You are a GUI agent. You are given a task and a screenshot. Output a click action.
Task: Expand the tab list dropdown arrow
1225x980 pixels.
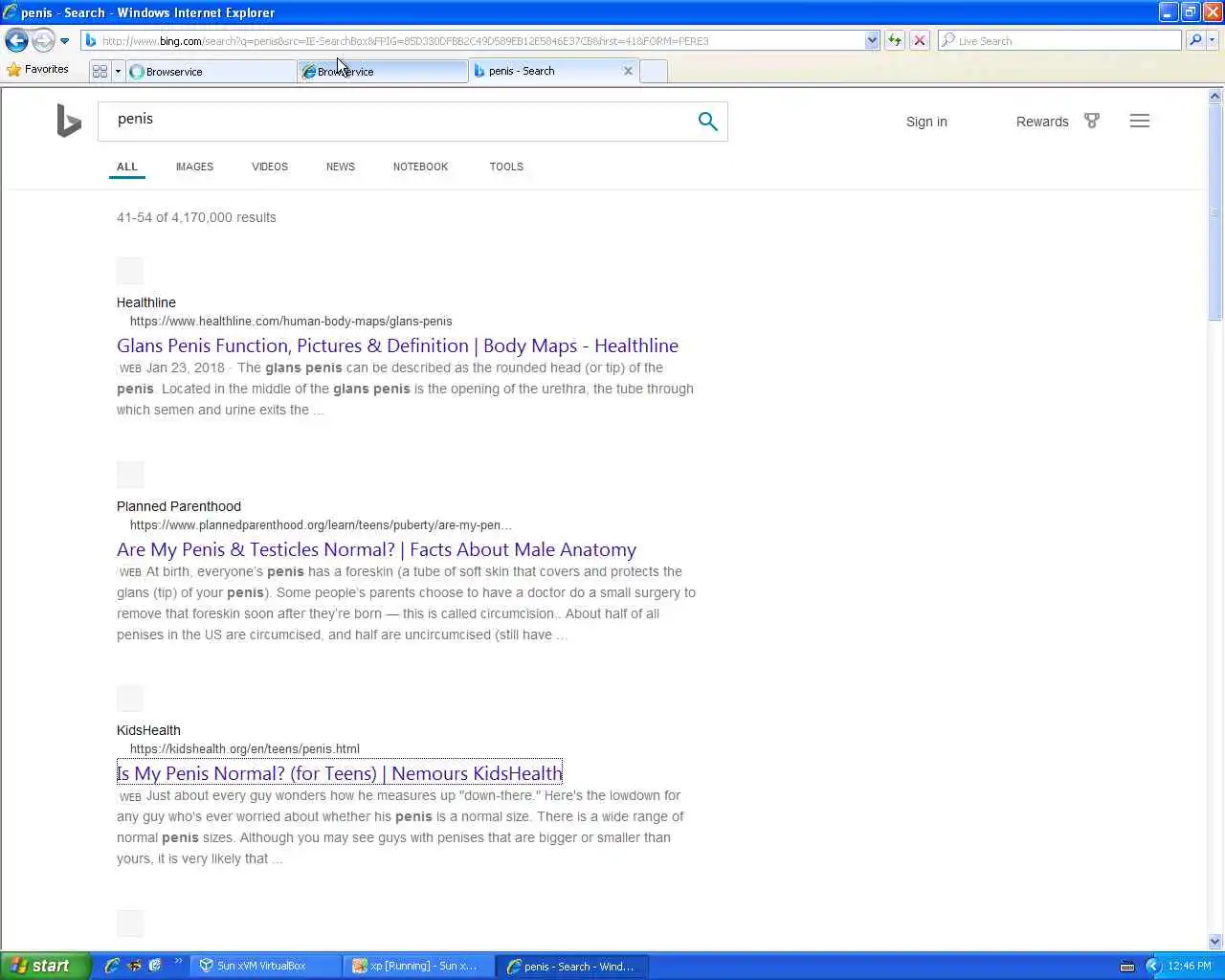[x=118, y=71]
